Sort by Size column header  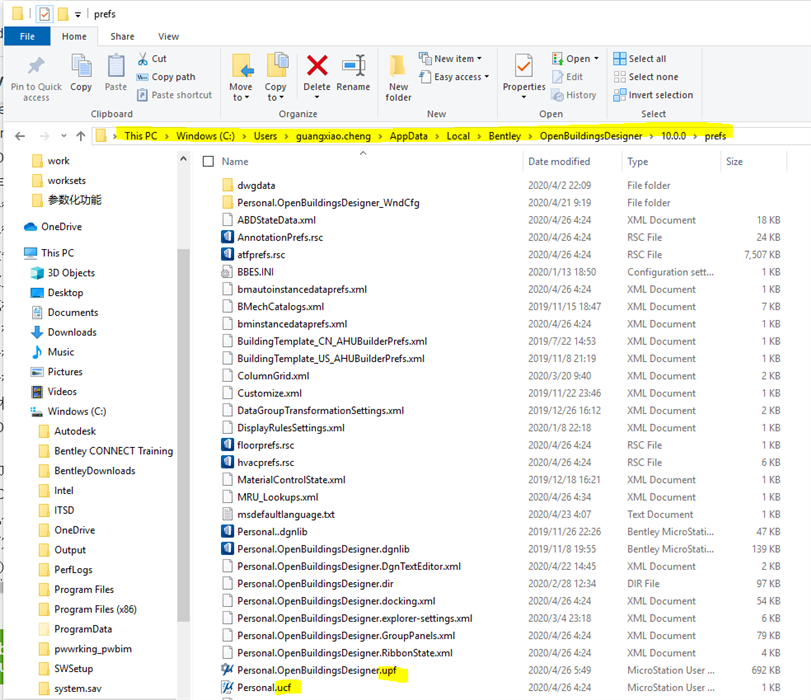(734, 161)
